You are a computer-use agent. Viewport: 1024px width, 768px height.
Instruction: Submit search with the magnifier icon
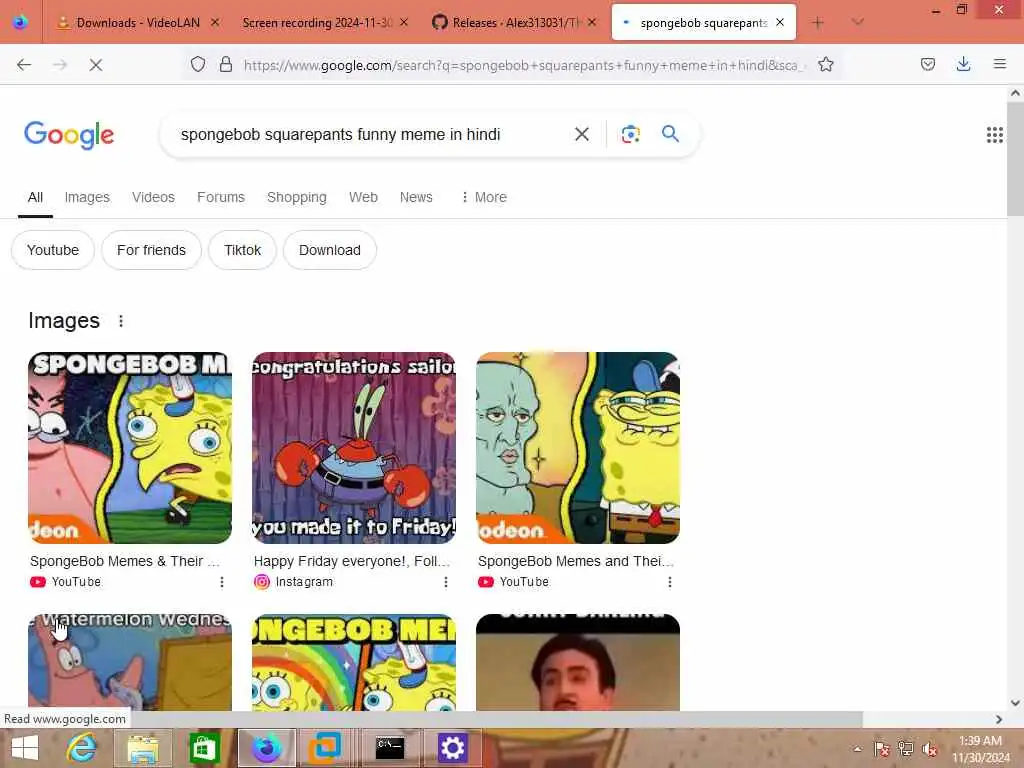pyautogui.click(x=670, y=134)
